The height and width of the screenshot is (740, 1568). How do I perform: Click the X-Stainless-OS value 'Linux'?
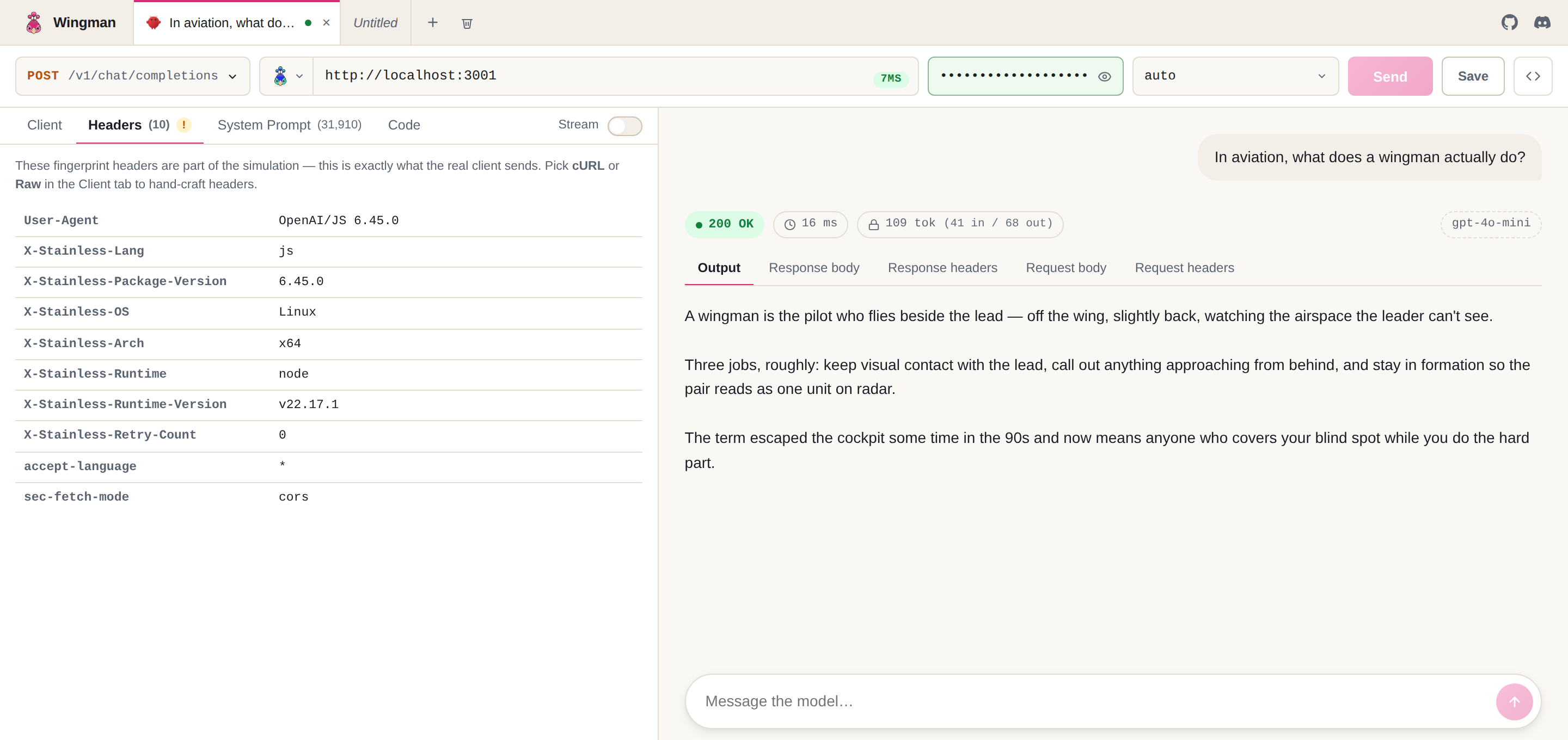click(x=297, y=312)
